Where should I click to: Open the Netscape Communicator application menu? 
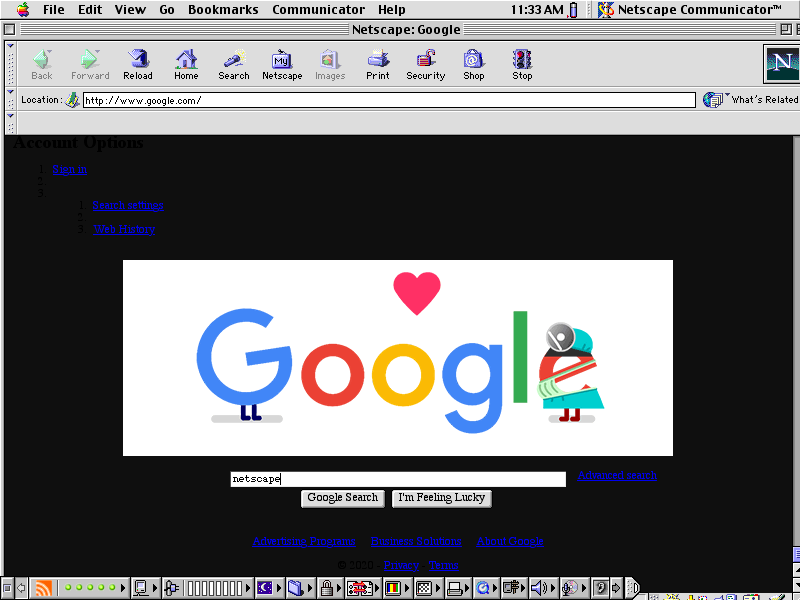coord(691,10)
